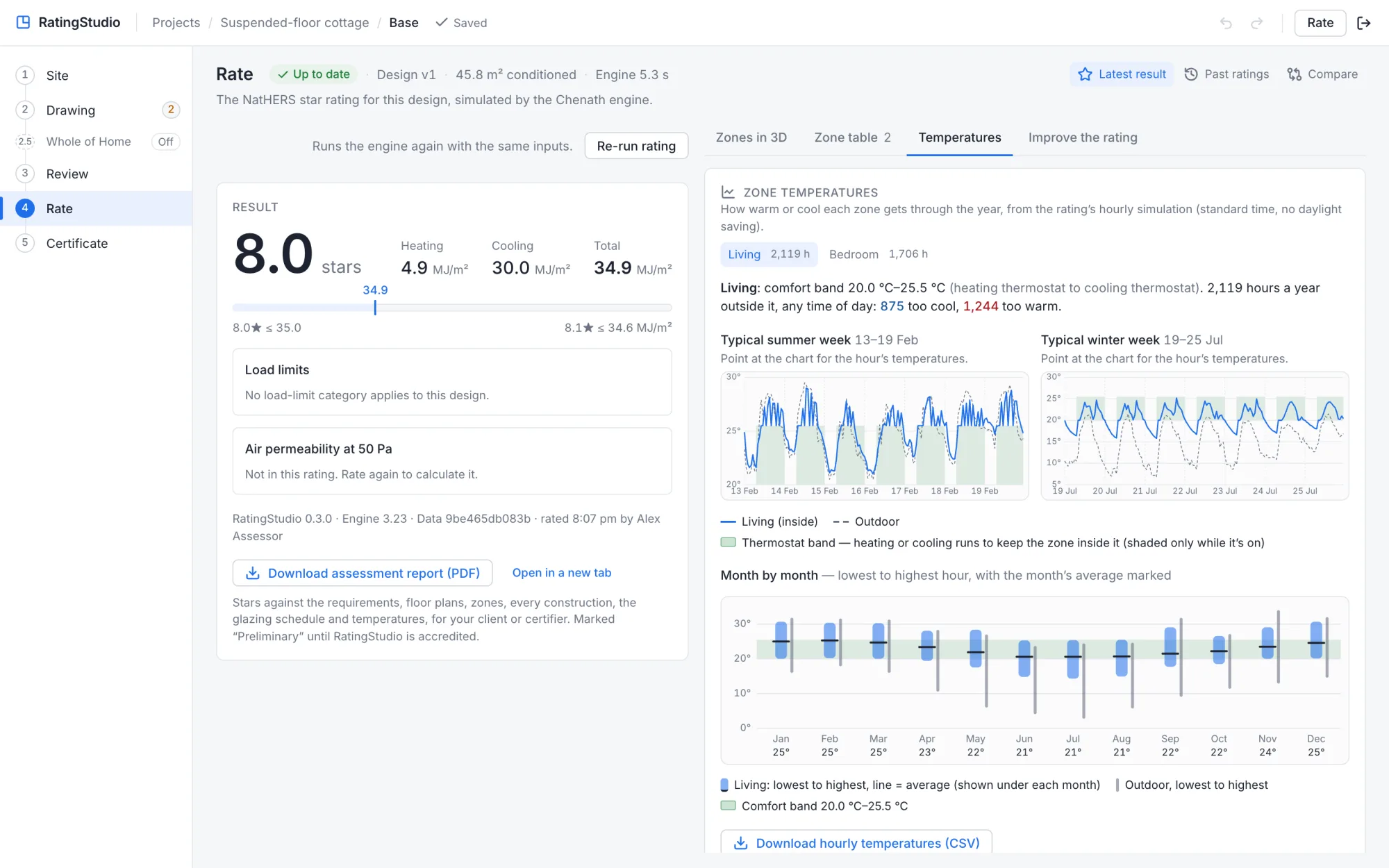The height and width of the screenshot is (868, 1389).
Task: Click step 1 circle for Site
Action: (x=25, y=75)
